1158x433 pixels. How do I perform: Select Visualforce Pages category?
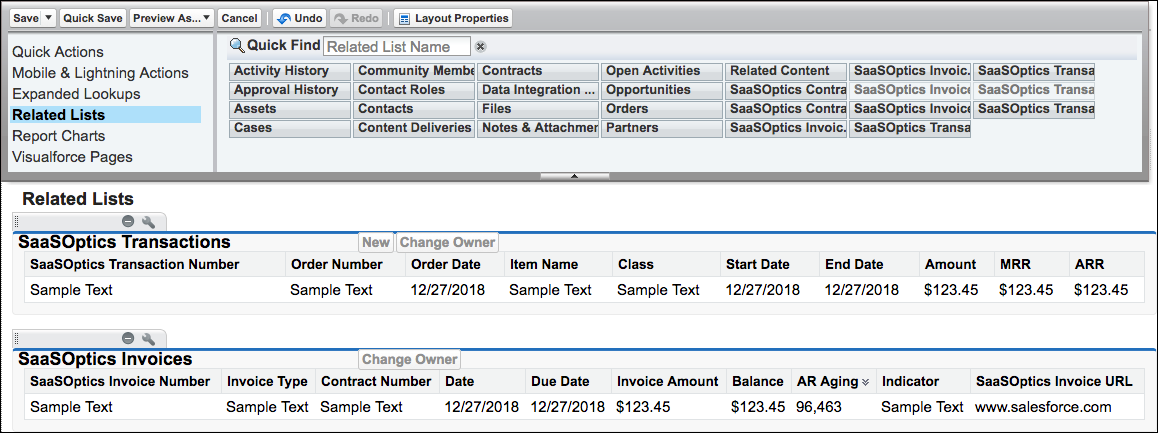coord(72,157)
